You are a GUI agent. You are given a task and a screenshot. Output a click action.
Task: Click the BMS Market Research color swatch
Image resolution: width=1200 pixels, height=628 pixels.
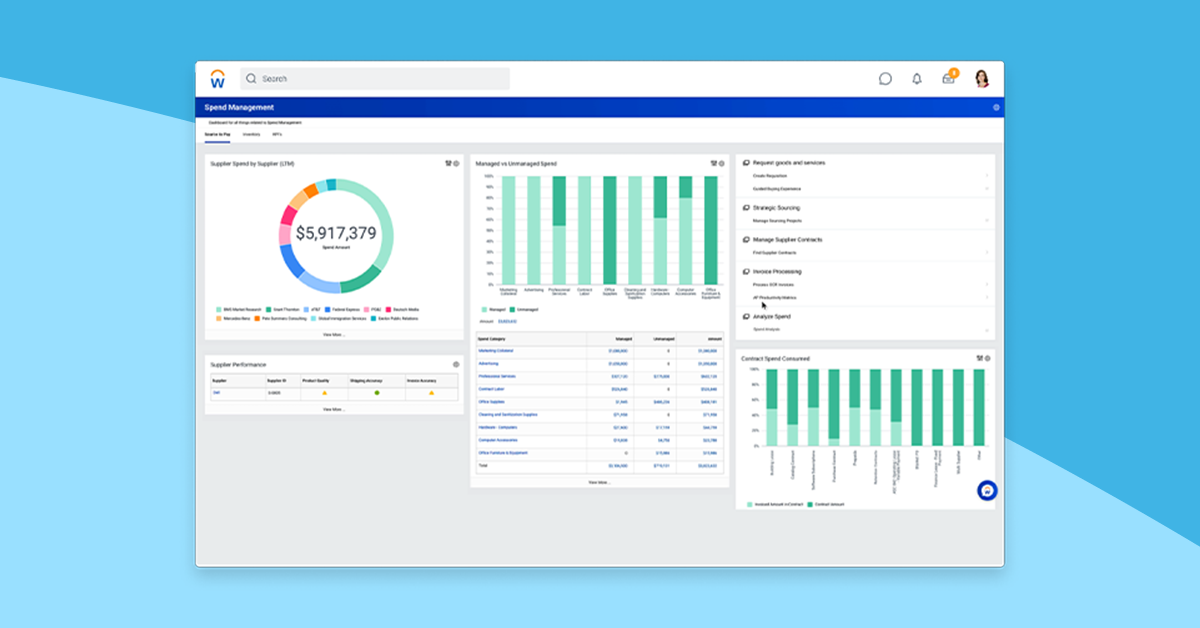coord(218,310)
